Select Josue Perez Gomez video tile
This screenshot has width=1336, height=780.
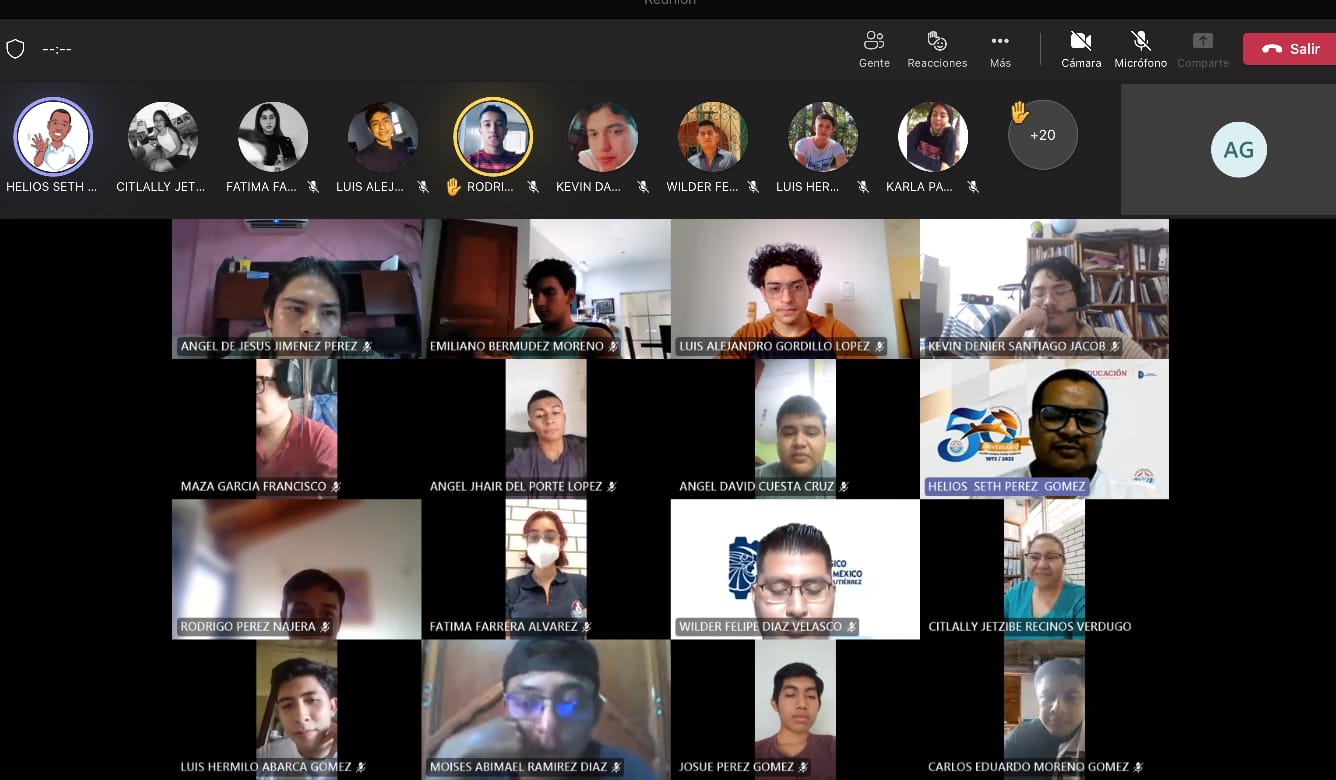[x=795, y=710]
